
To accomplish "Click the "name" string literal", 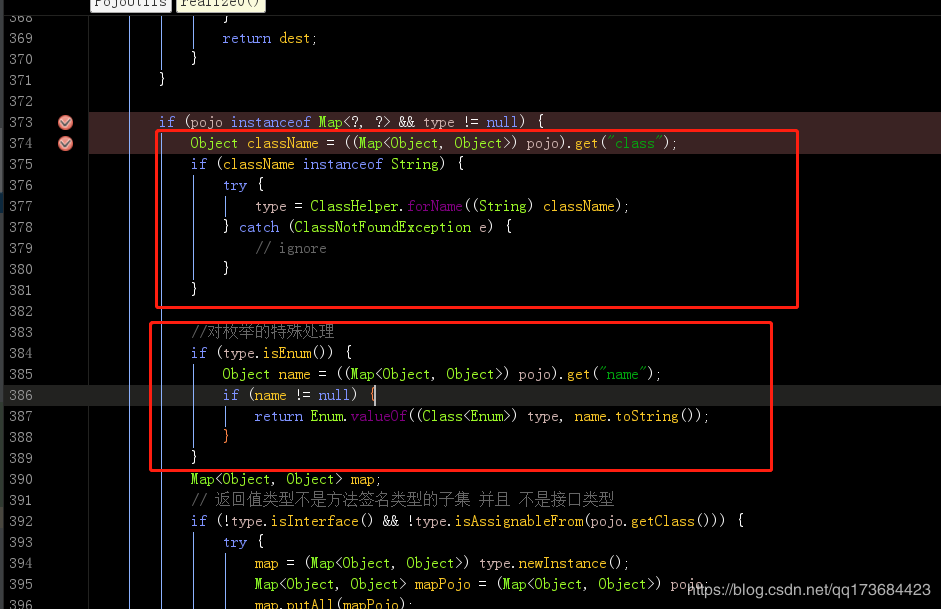I will [622, 374].
